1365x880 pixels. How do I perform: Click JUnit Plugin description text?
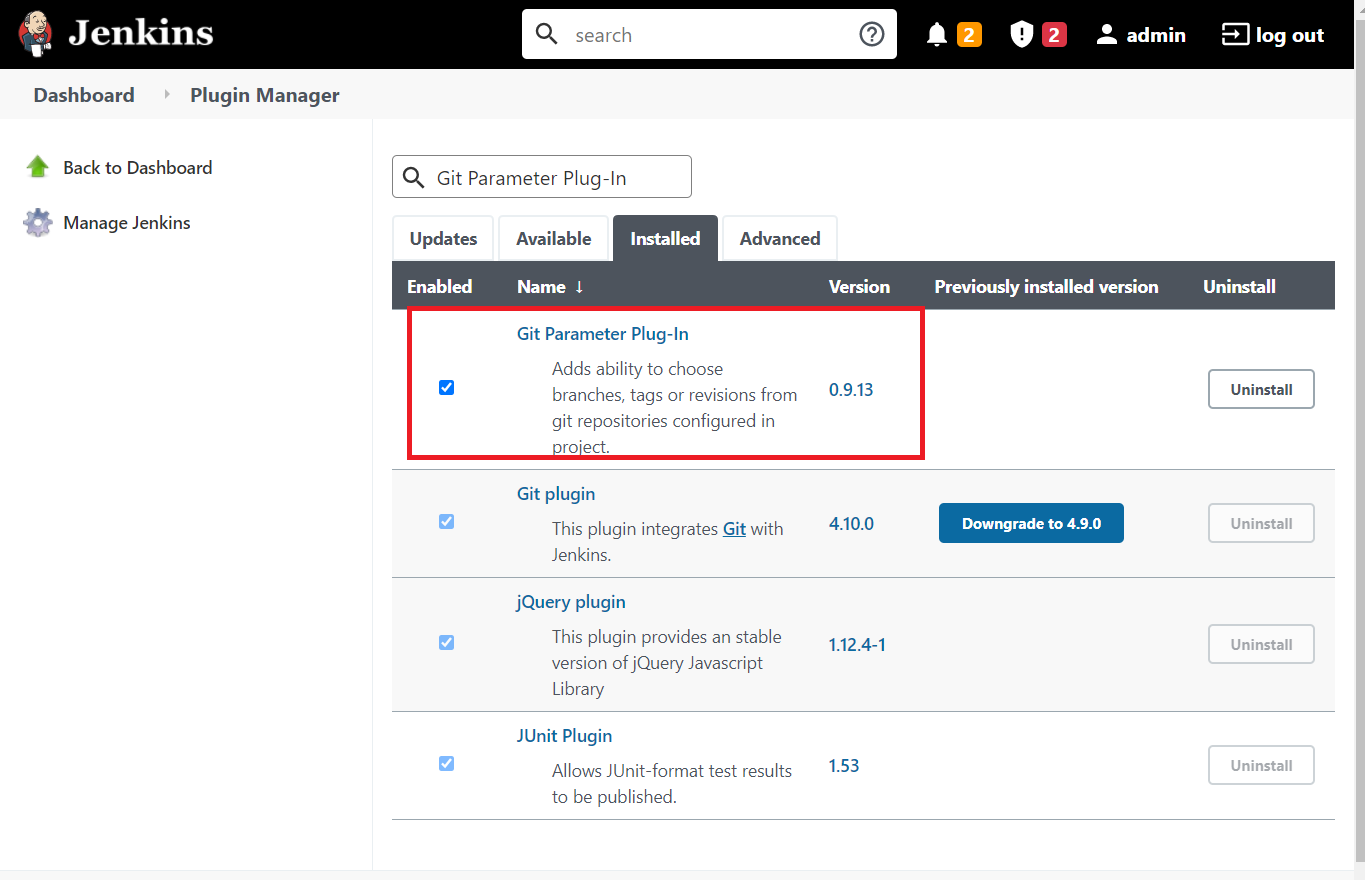(672, 784)
